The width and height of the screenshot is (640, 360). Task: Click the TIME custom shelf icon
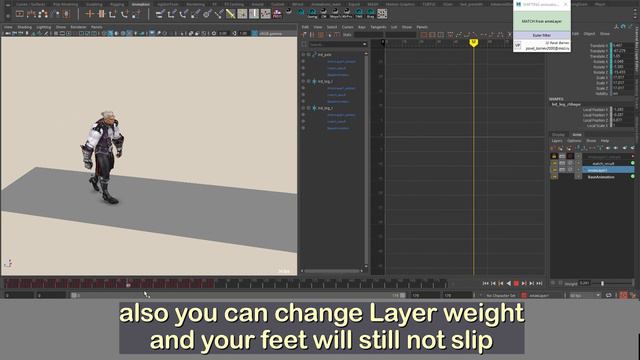click(x=359, y=13)
